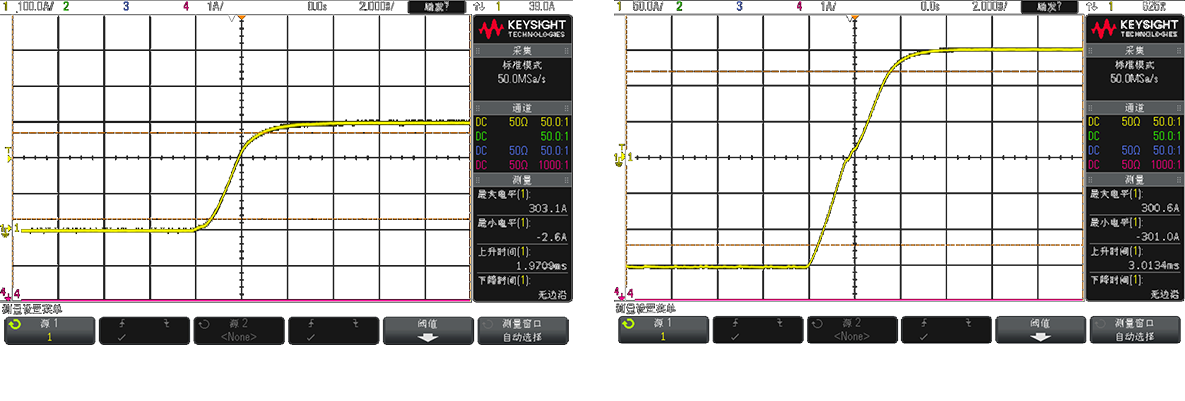The height and width of the screenshot is (401, 1185).
Task: Open 采集 panel header on left screen
Action: coord(520,49)
